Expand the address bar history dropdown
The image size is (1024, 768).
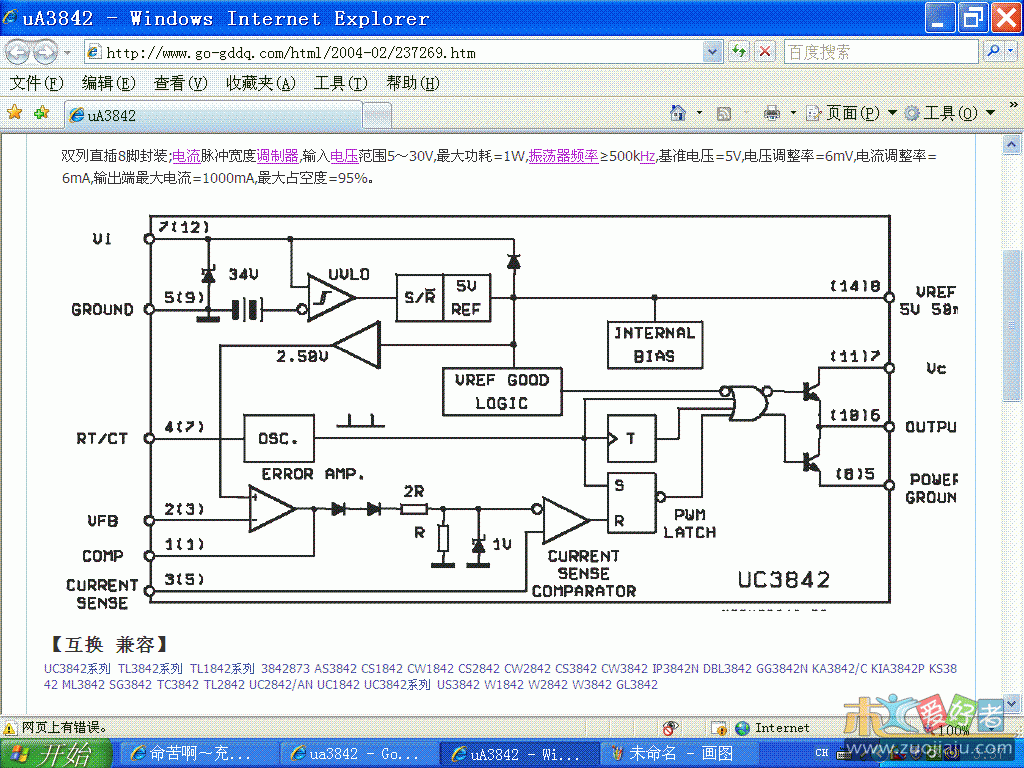tap(712, 52)
